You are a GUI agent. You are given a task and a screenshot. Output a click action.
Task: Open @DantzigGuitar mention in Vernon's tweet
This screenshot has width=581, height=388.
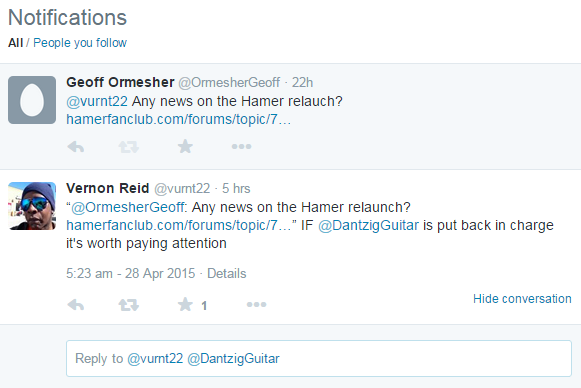[x=369, y=225]
